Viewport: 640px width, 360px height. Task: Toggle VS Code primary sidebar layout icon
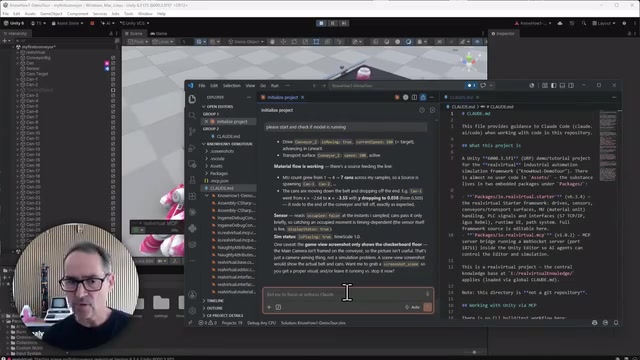(553, 85)
